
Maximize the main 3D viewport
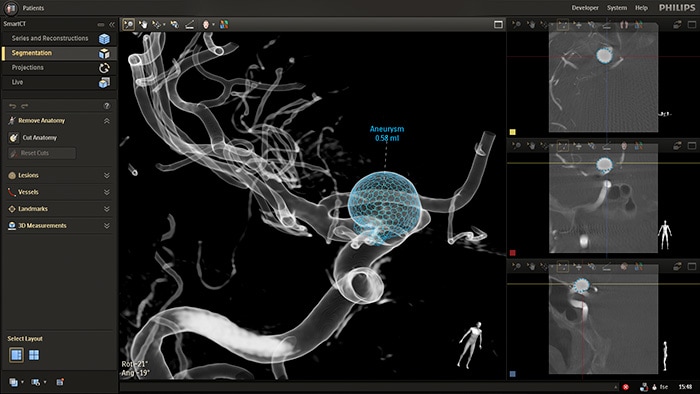pyautogui.click(x=498, y=25)
